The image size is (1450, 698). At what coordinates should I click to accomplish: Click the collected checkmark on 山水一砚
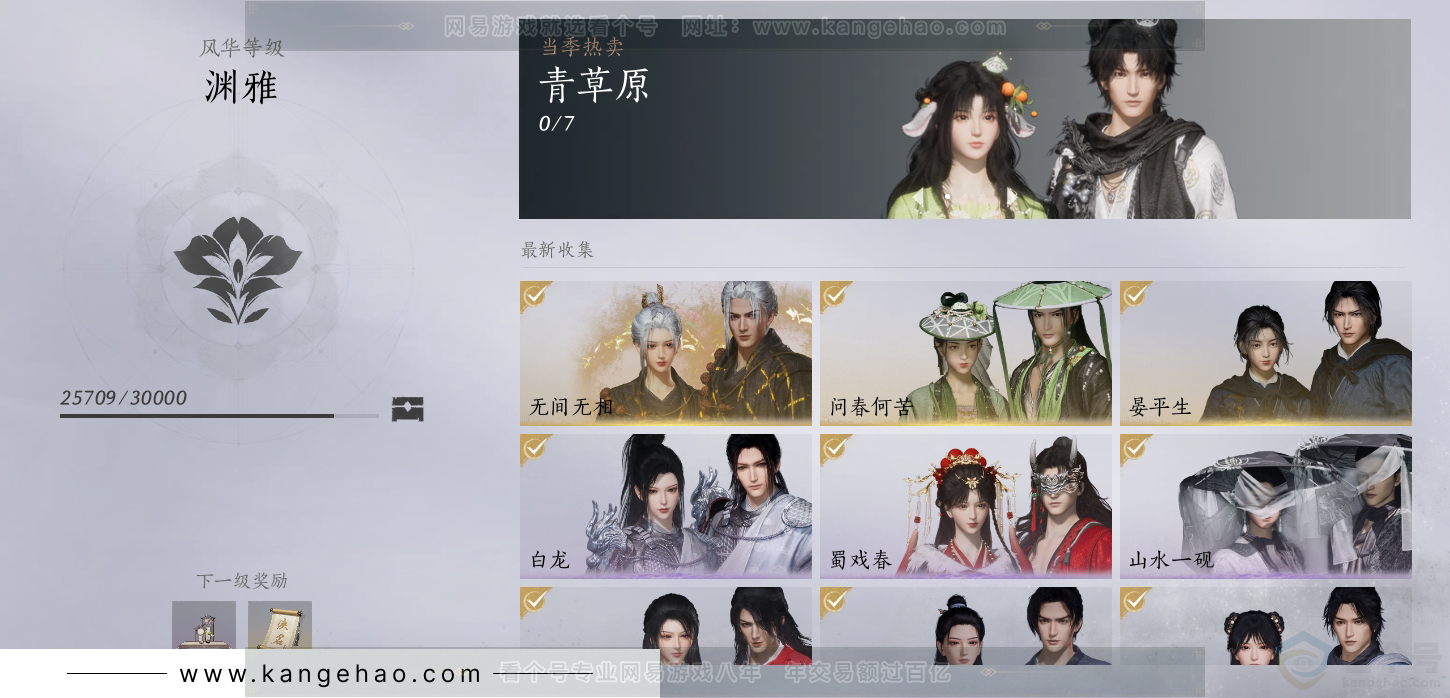1136,448
